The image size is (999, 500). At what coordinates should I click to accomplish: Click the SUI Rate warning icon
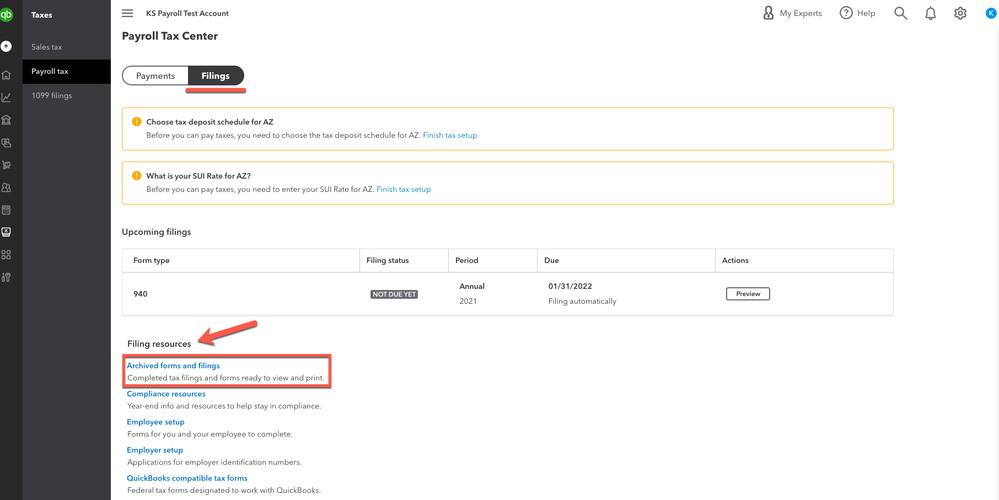click(x=136, y=175)
